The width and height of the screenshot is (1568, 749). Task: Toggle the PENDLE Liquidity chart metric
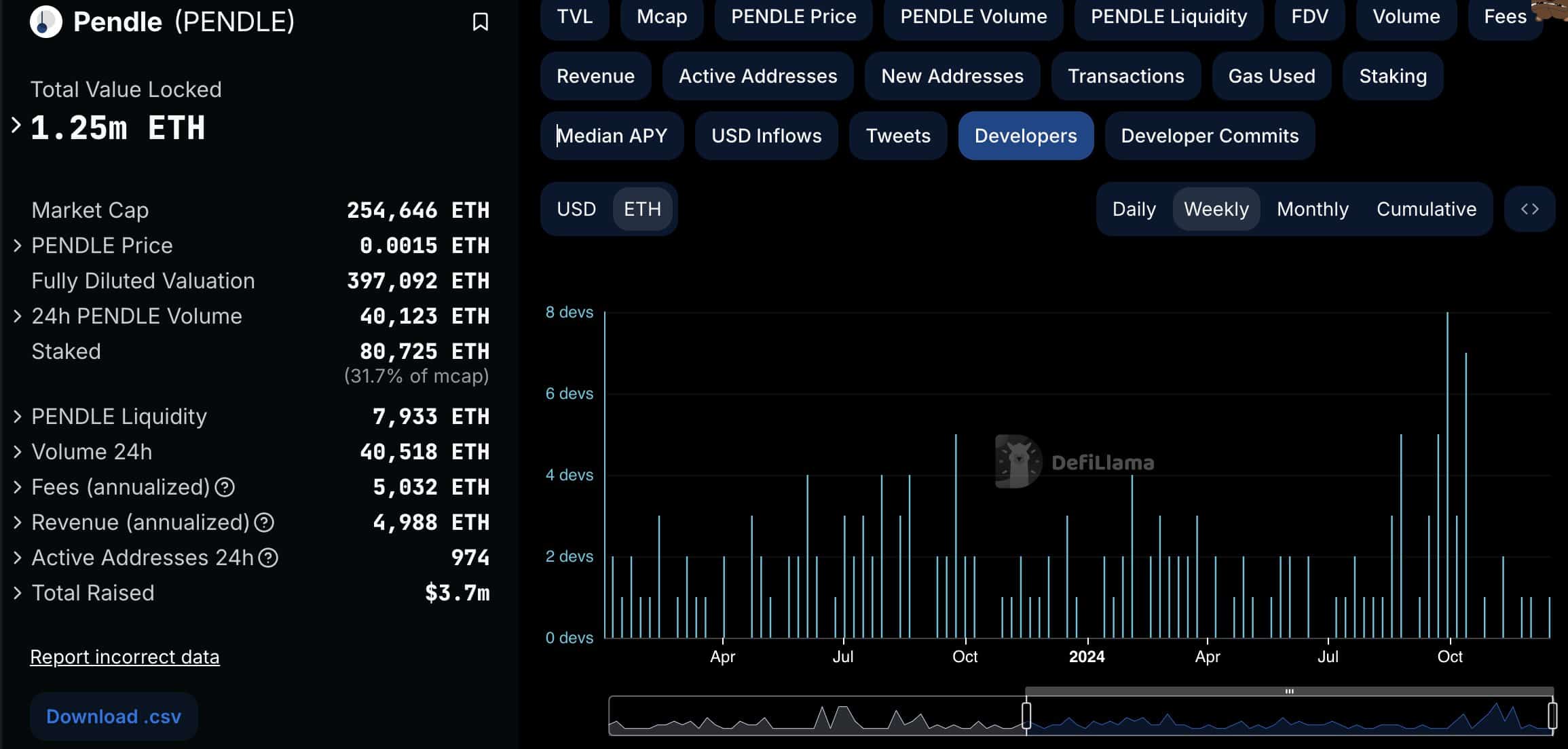point(1169,17)
